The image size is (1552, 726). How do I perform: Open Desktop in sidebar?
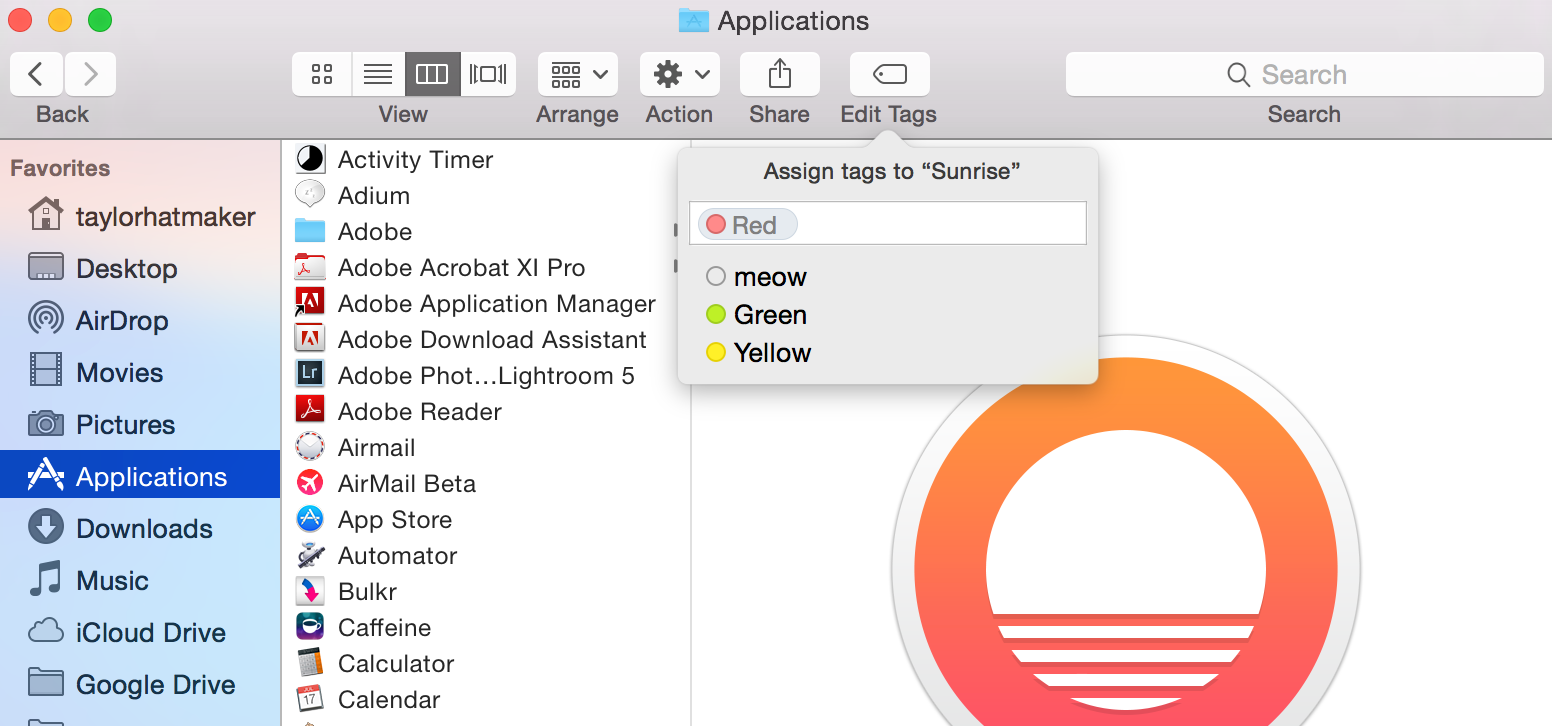coord(141,268)
